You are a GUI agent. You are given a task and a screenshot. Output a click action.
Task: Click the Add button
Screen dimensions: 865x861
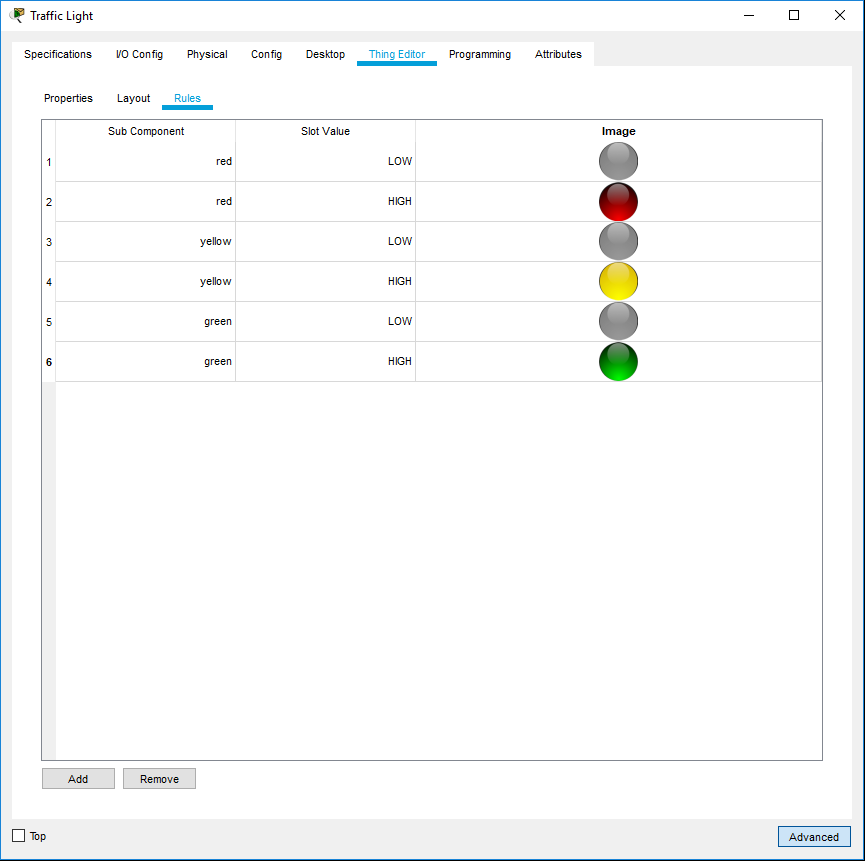tap(78, 779)
